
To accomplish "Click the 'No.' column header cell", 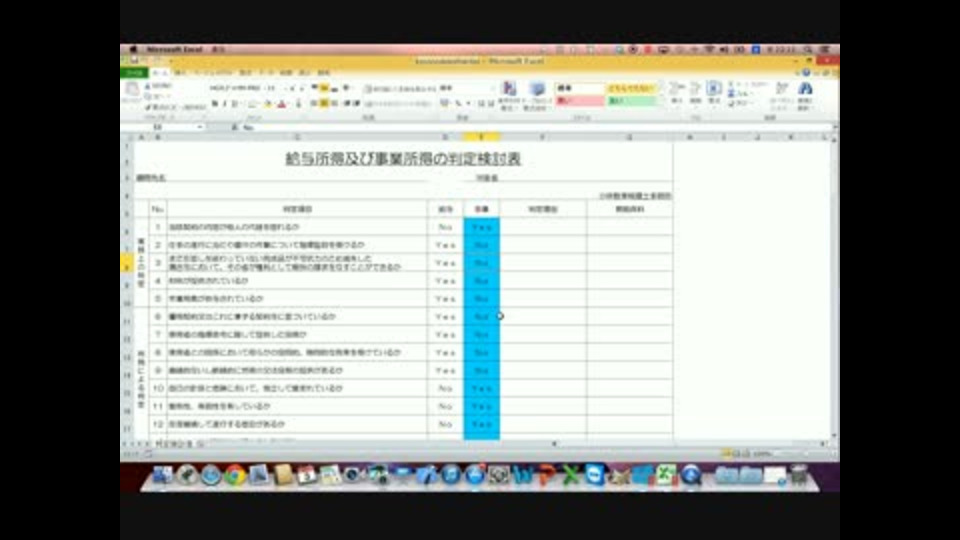I will click(158, 209).
